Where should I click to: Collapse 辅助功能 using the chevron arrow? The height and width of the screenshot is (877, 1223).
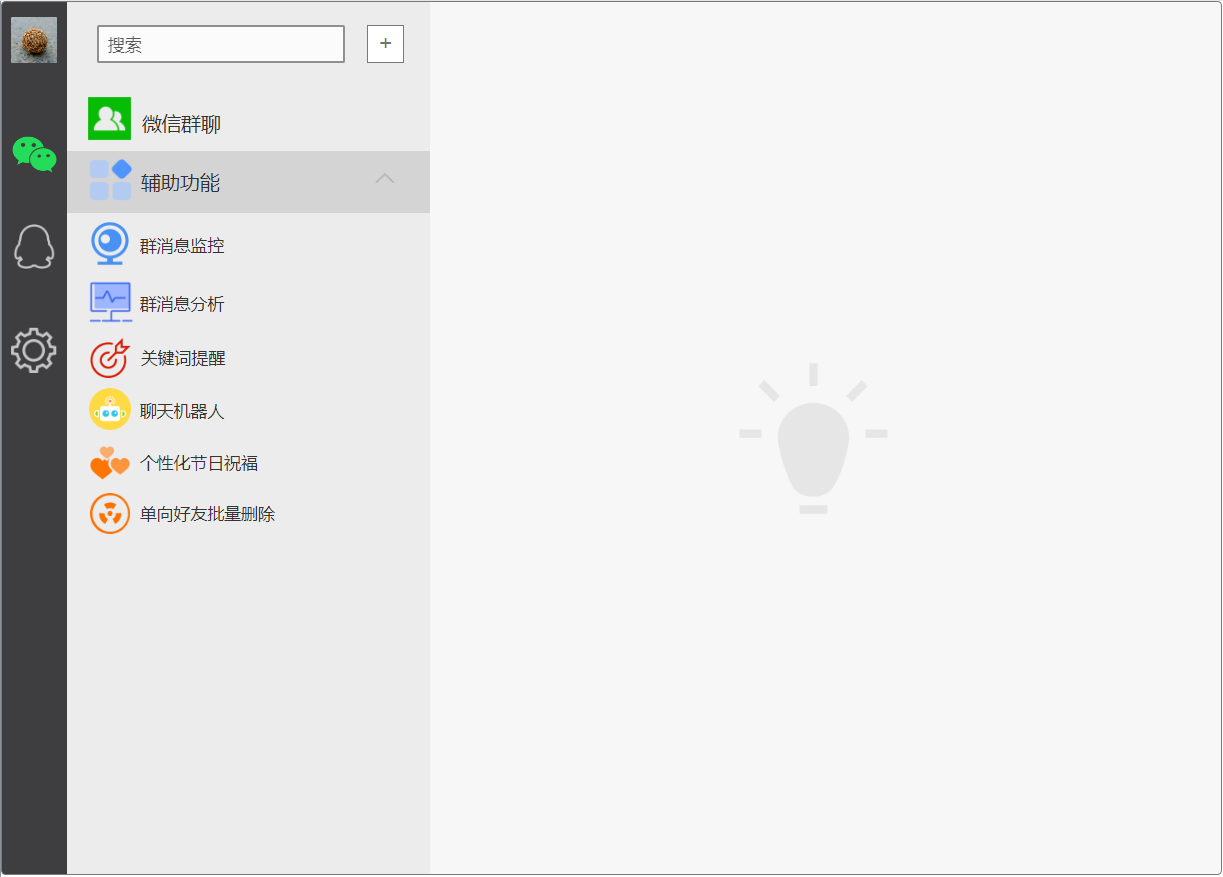pos(384,179)
